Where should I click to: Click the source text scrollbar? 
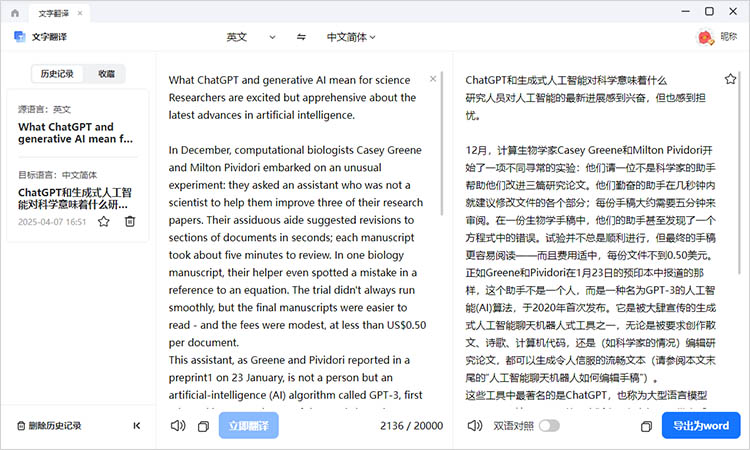(441, 143)
